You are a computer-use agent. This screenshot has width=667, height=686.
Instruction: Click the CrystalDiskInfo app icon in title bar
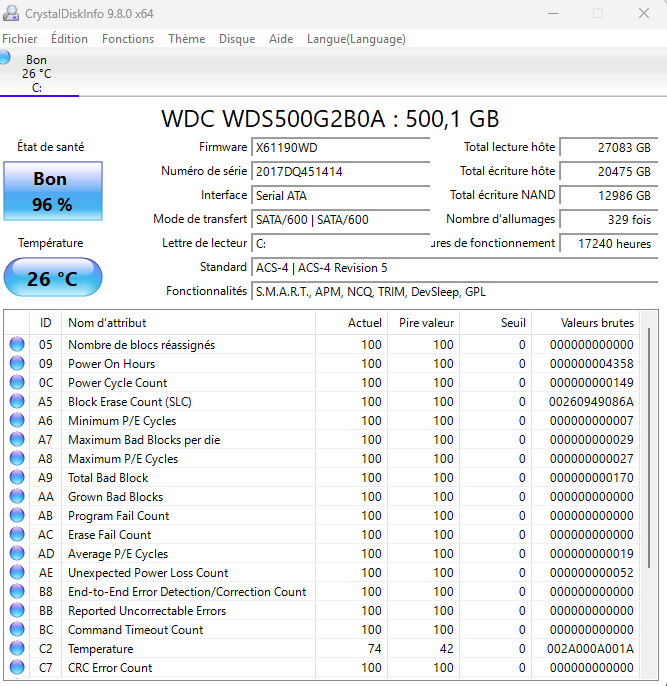click(x=10, y=14)
